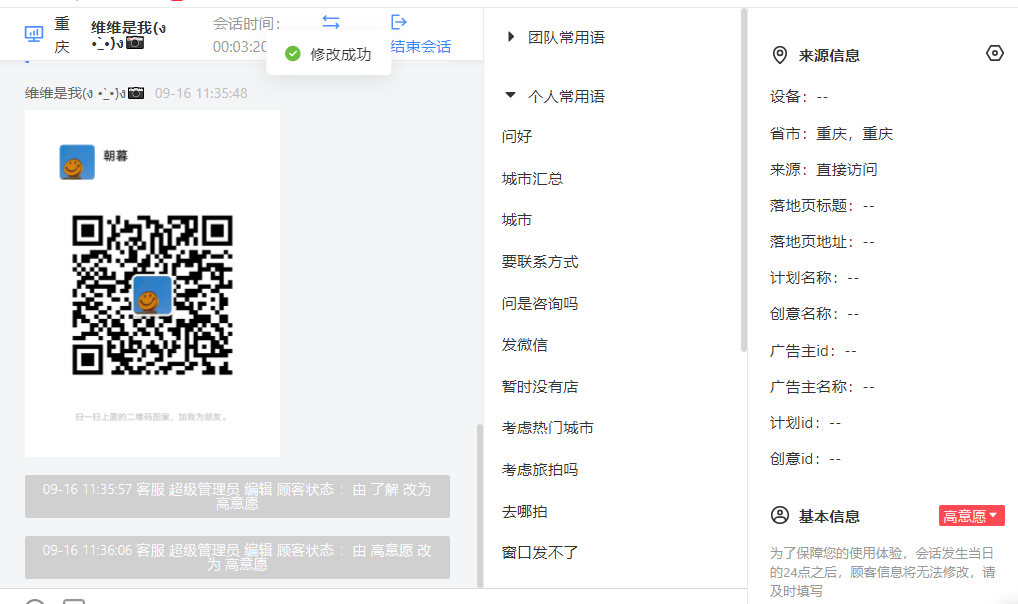Click the transfer conversation arrows icon

pos(331,22)
